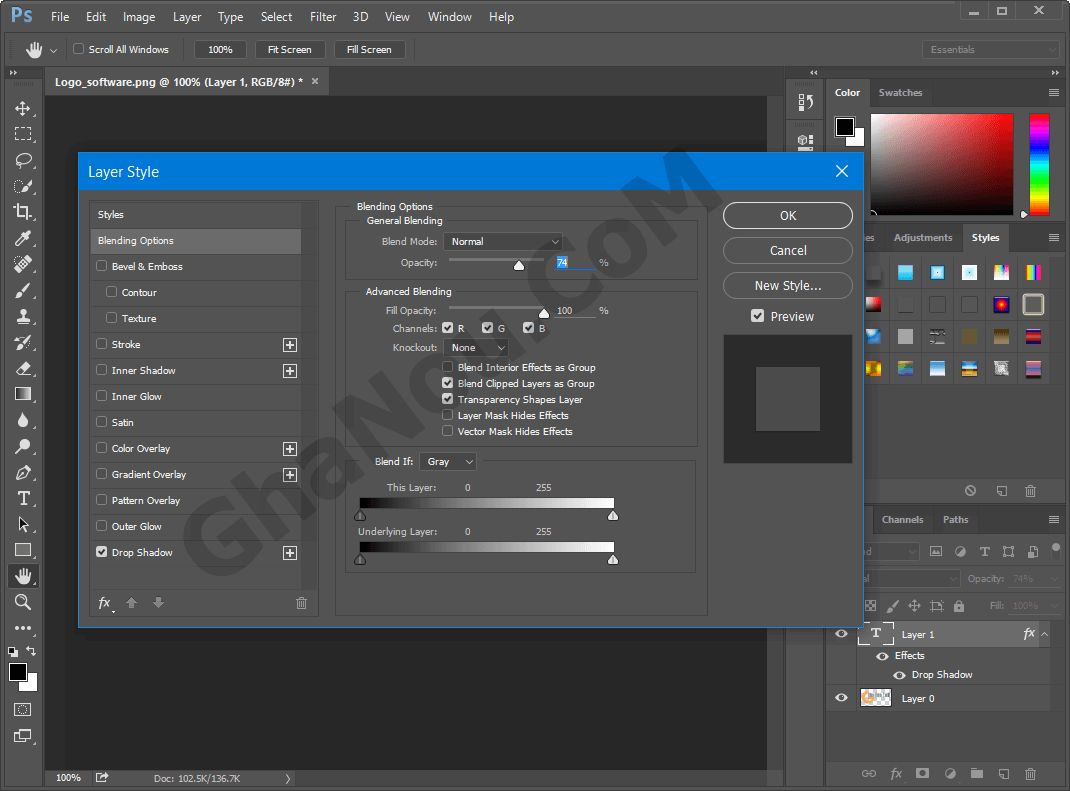Click the delete effect trash icon in Layer Style
The height and width of the screenshot is (791, 1070).
pos(301,603)
